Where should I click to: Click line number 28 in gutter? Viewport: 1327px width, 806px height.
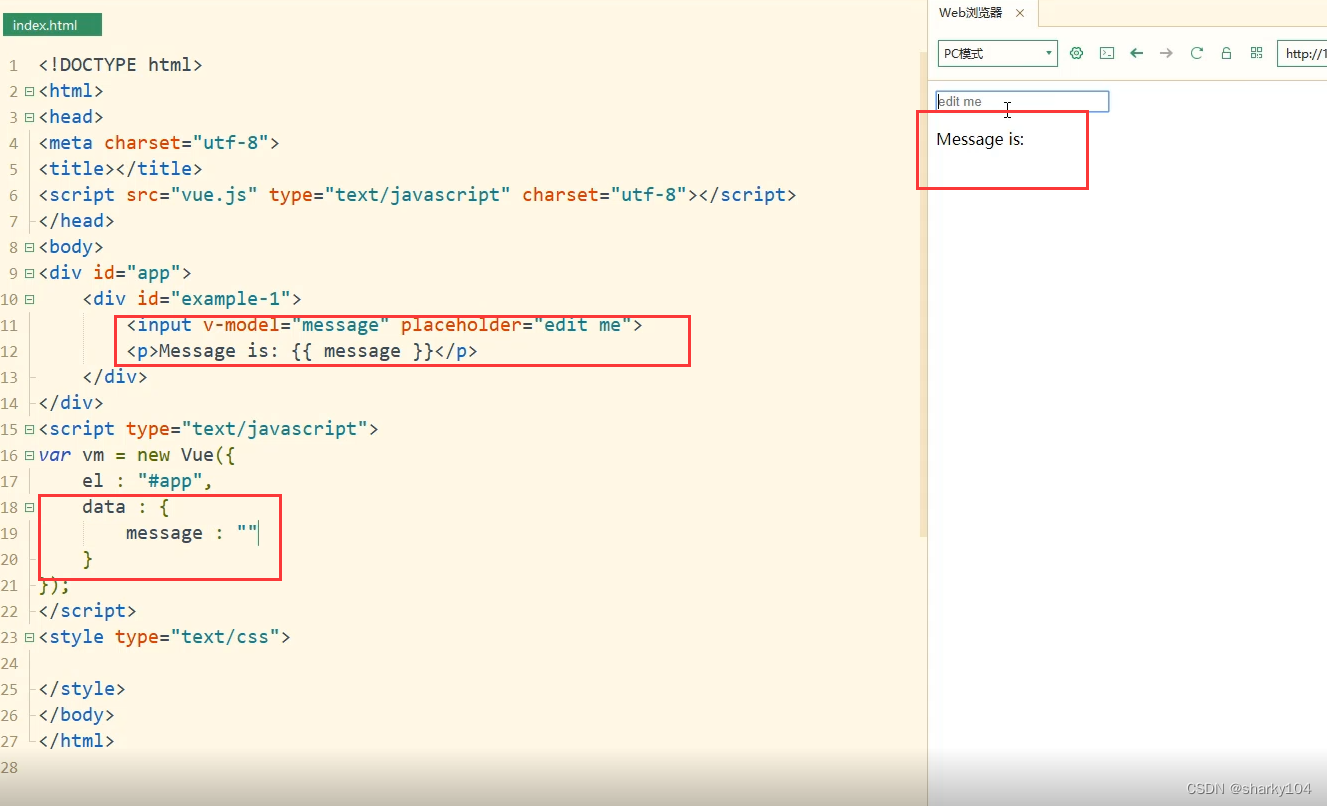click(x=10, y=768)
